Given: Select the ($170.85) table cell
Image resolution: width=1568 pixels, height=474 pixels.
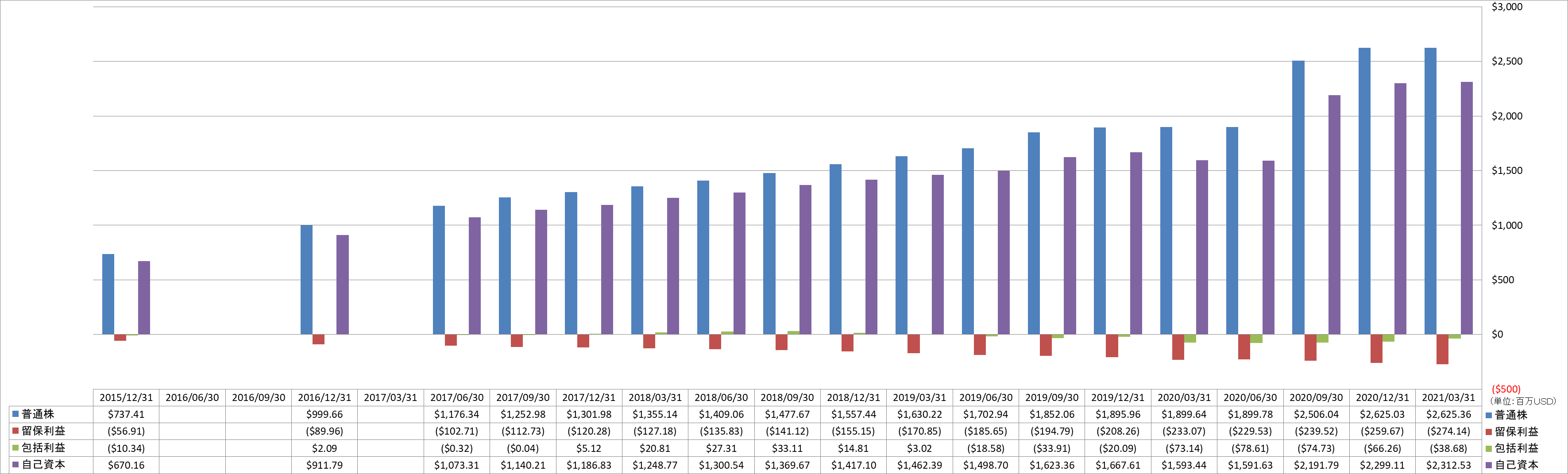Looking at the screenshot, I should point(919,431).
